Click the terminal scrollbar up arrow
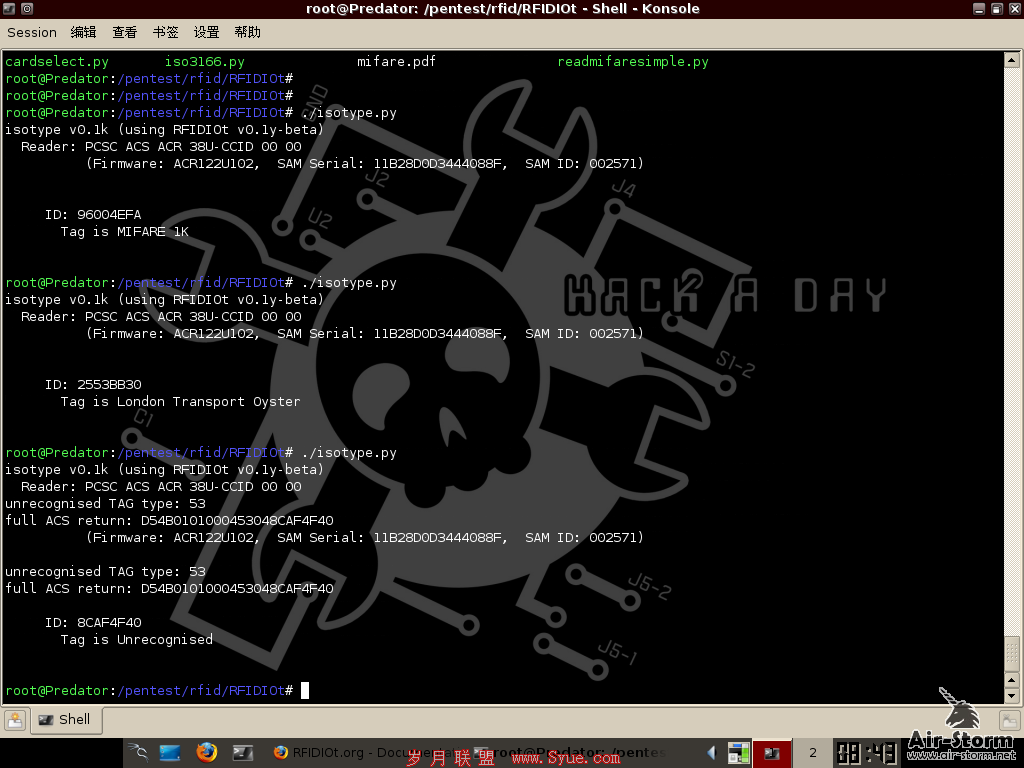The image size is (1024, 768). click(x=1012, y=60)
